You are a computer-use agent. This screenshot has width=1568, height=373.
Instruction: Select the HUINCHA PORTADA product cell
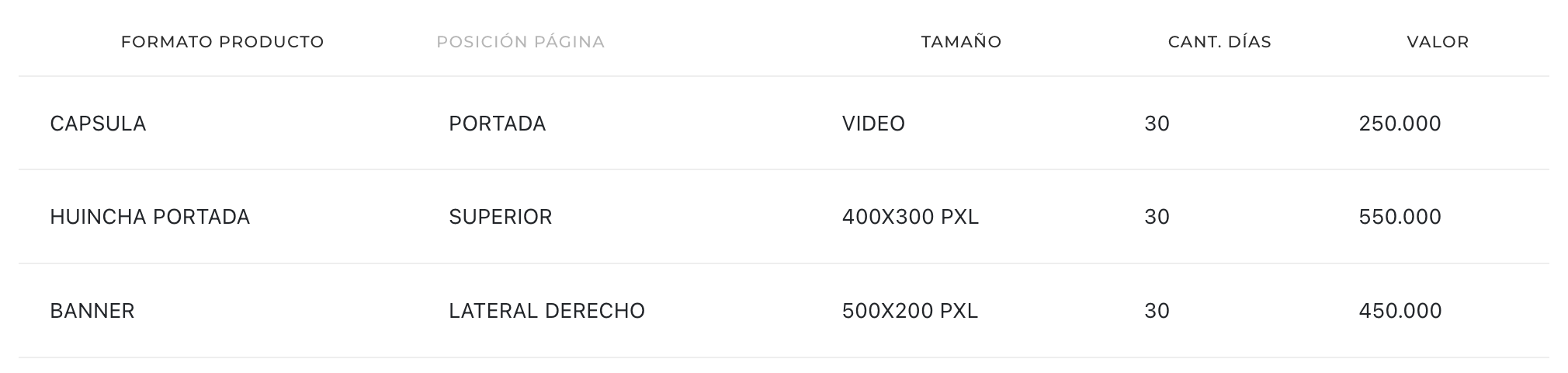pos(150,217)
